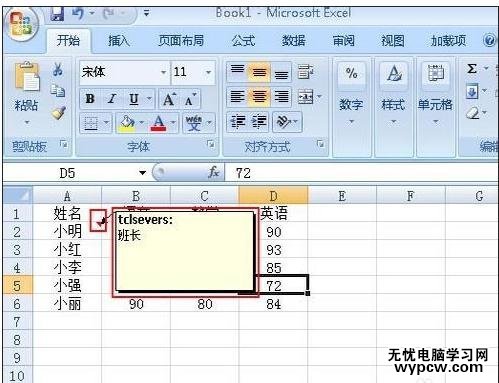The width and height of the screenshot is (499, 383).
Task: Align cell text right
Action: (x=281, y=97)
